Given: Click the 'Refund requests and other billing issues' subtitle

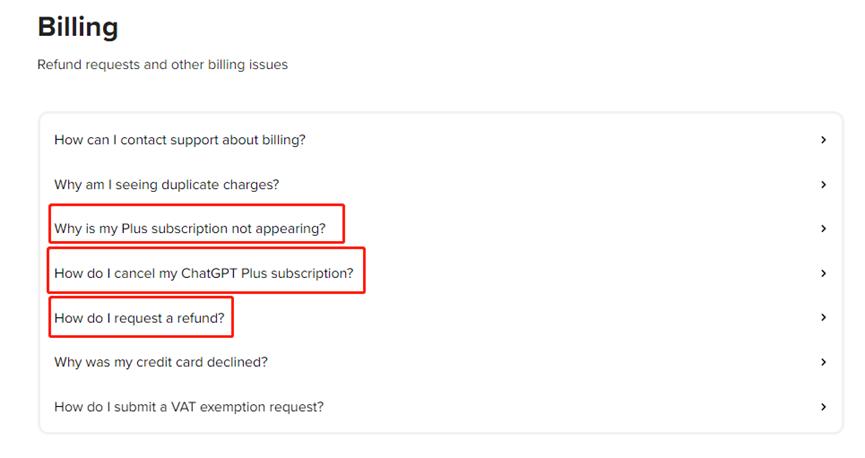Looking at the screenshot, I should click(162, 65).
